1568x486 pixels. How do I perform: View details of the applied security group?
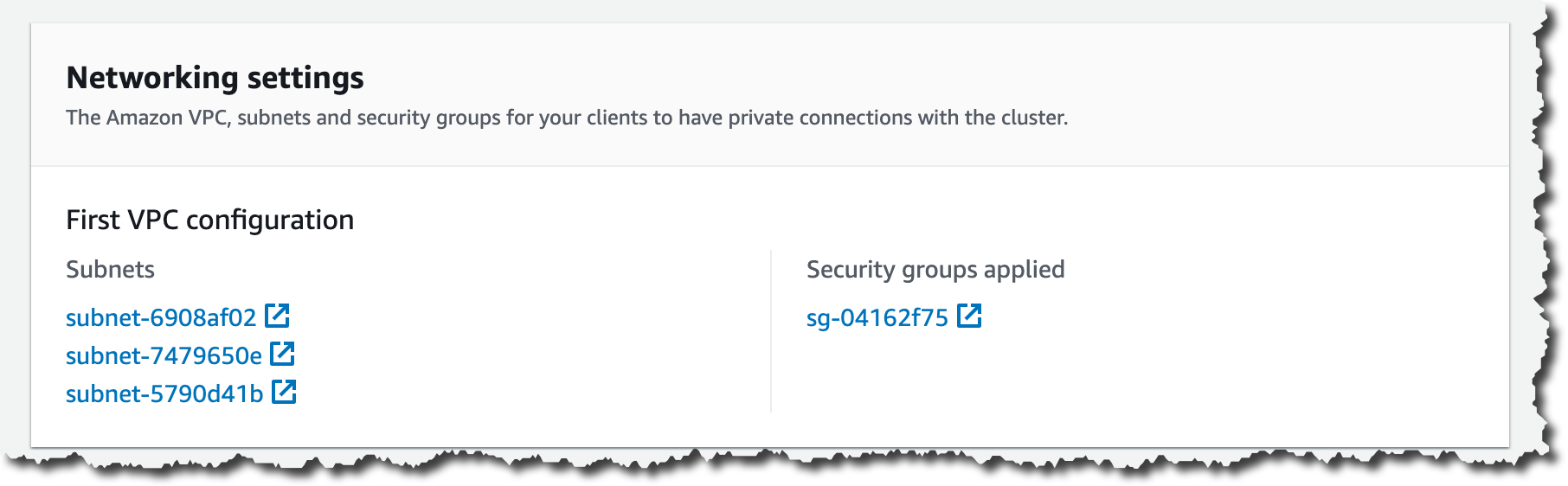(x=877, y=318)
